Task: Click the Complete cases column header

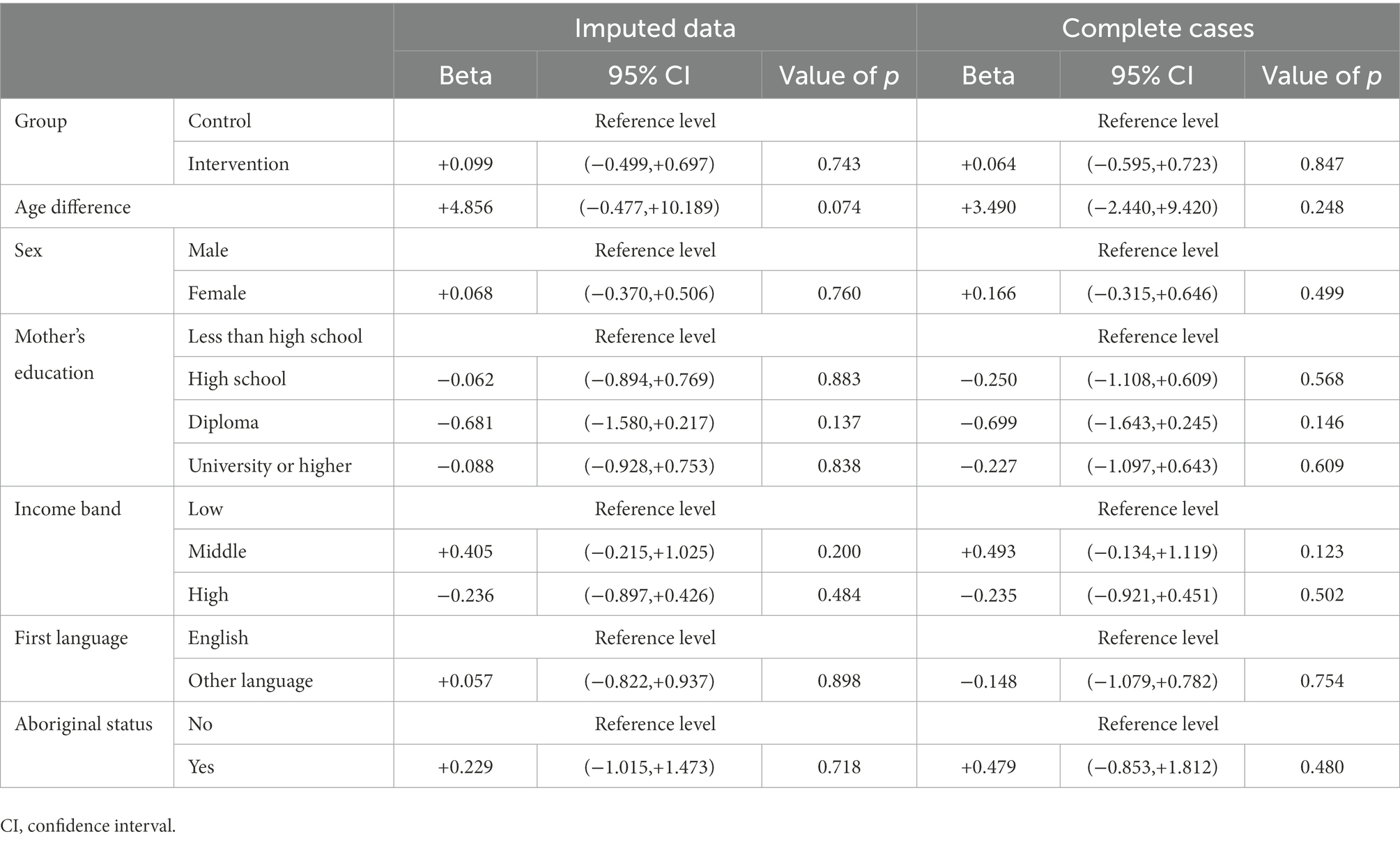Action: click(1157, 28)
